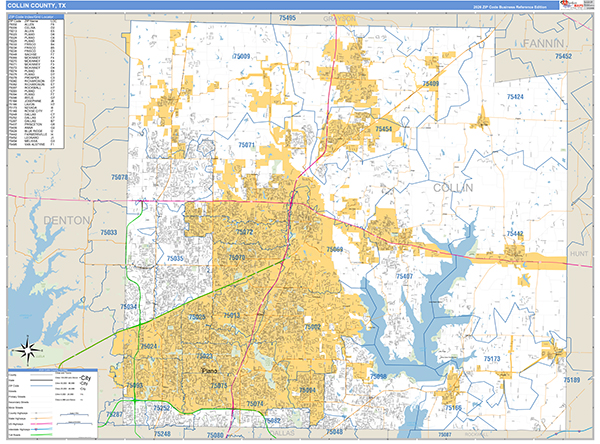Click ZIP code 75075
Image resolution: width=600 pixels, height=444 pixels.
tap(219, 385)
